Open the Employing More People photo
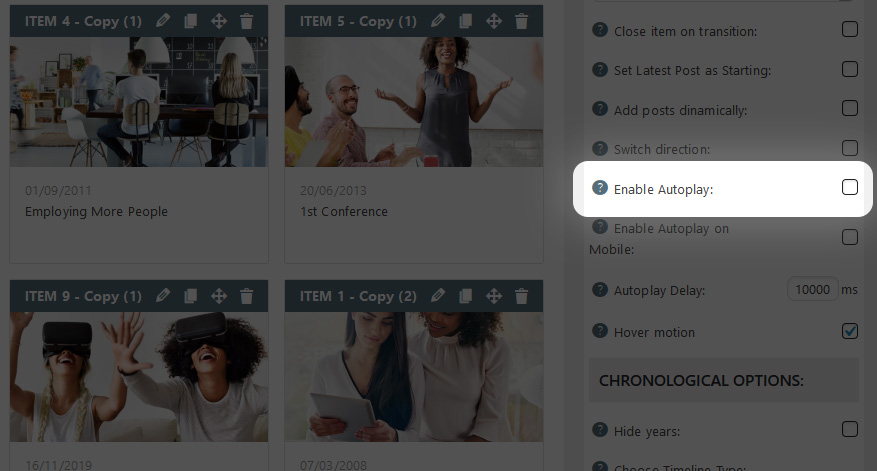 click(139, 102)
